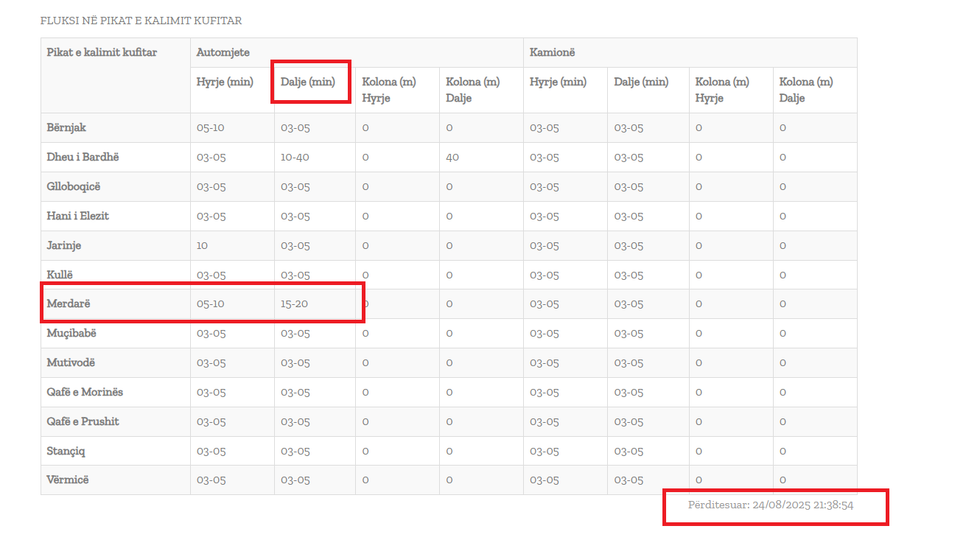Select the Kamionë column group header
Screen dimensions: 980x534
(552, 52)
